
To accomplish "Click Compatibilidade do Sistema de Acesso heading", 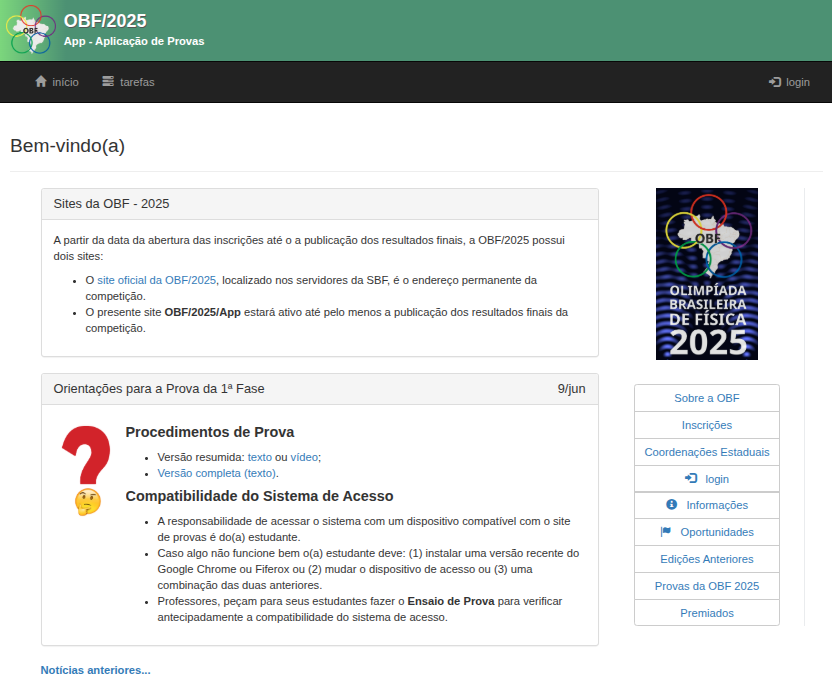I will [259, 496].
